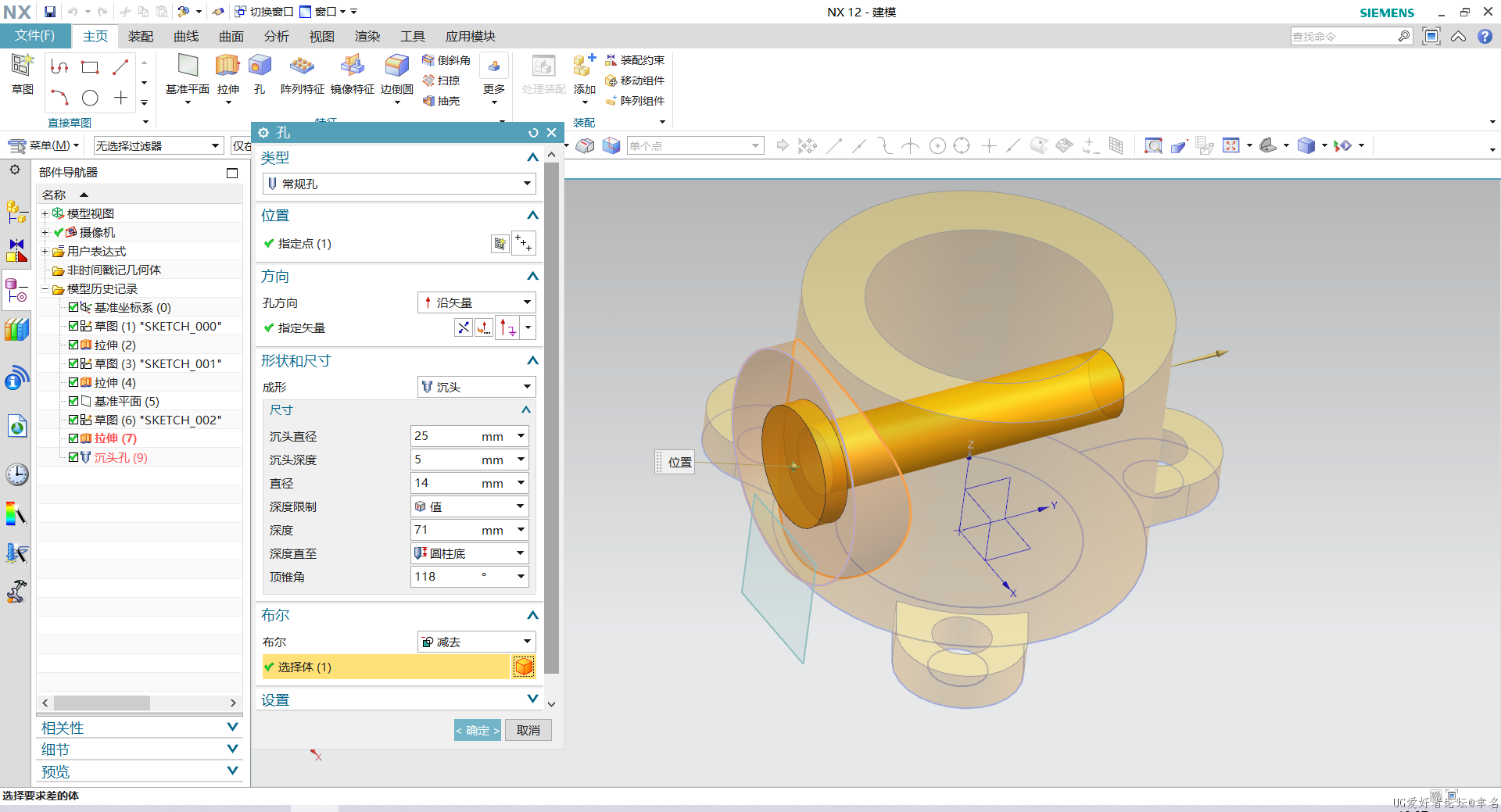Click the Shell (抽壳) tool
The width and height of the screenshot is (1501, 812).
pos(441,101)
